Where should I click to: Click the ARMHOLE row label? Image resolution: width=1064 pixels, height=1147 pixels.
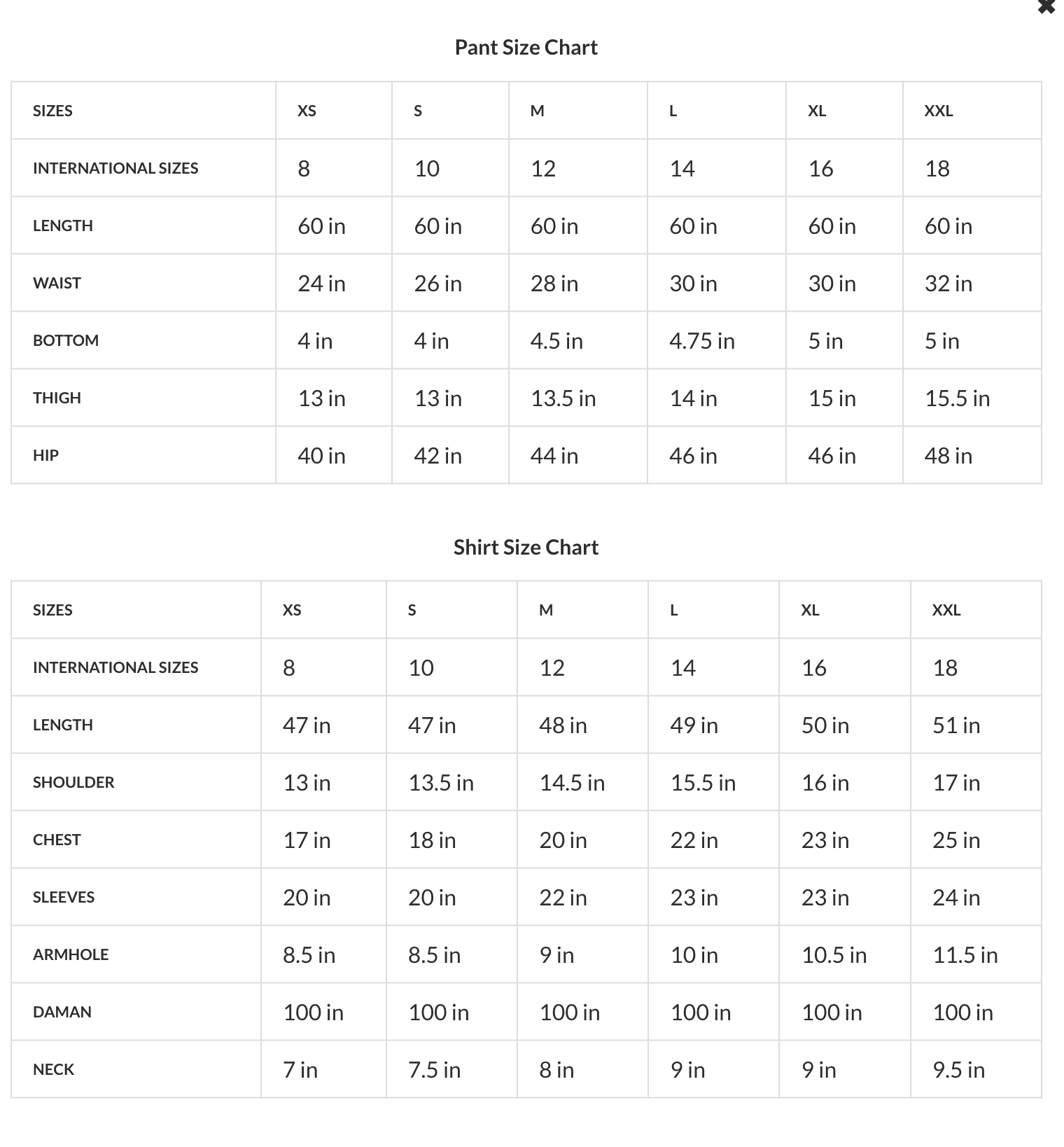click(x=71, y=954)
